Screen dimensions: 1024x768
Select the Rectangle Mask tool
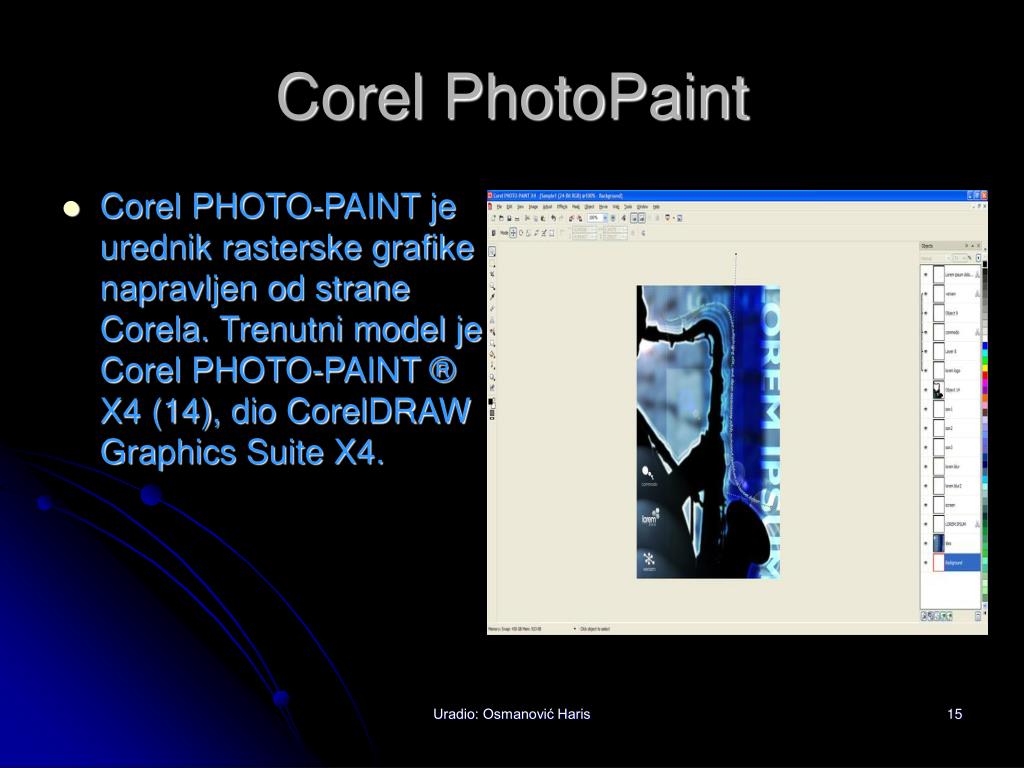pyautogui.click(x=492, y=263)
